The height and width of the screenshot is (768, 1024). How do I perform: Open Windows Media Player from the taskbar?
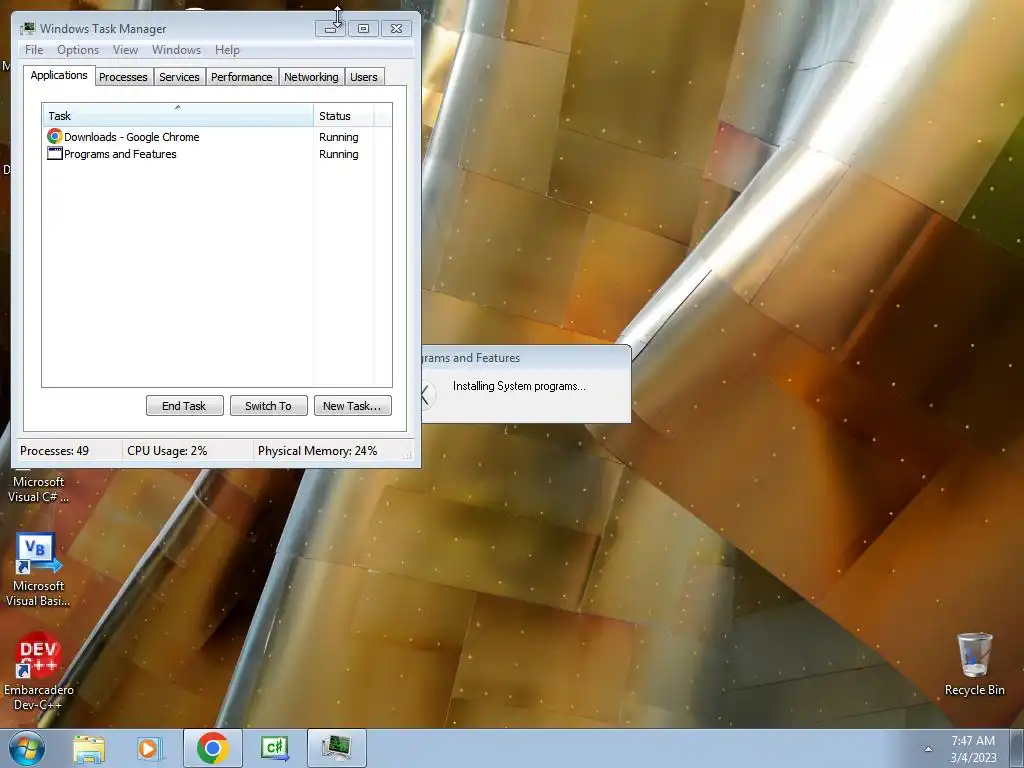(x=149, y=748)
